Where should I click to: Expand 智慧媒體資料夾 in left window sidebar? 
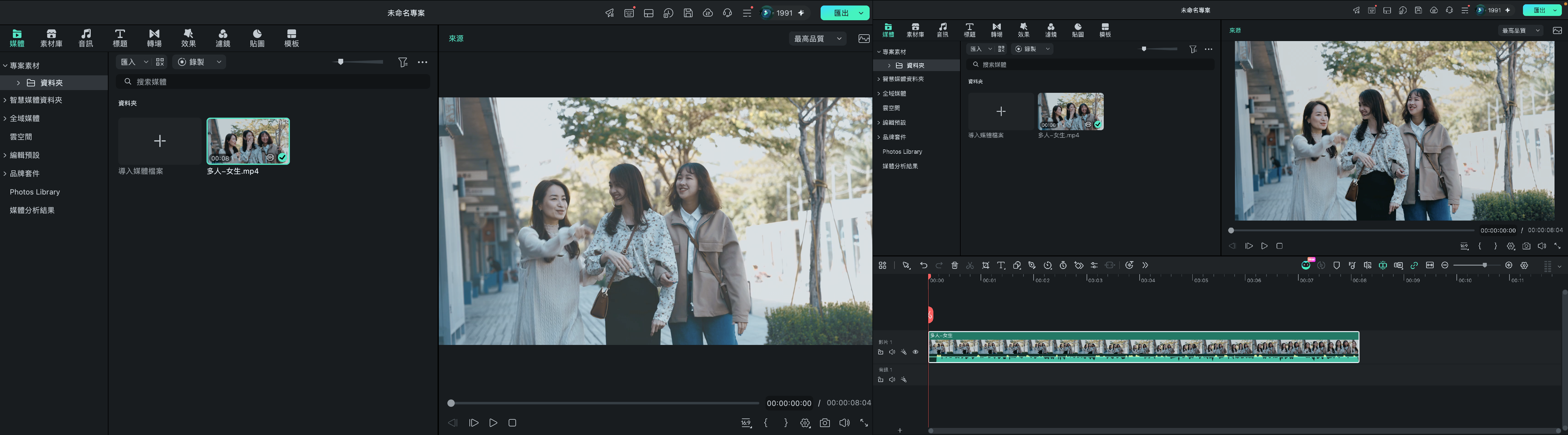pos(5,100)
